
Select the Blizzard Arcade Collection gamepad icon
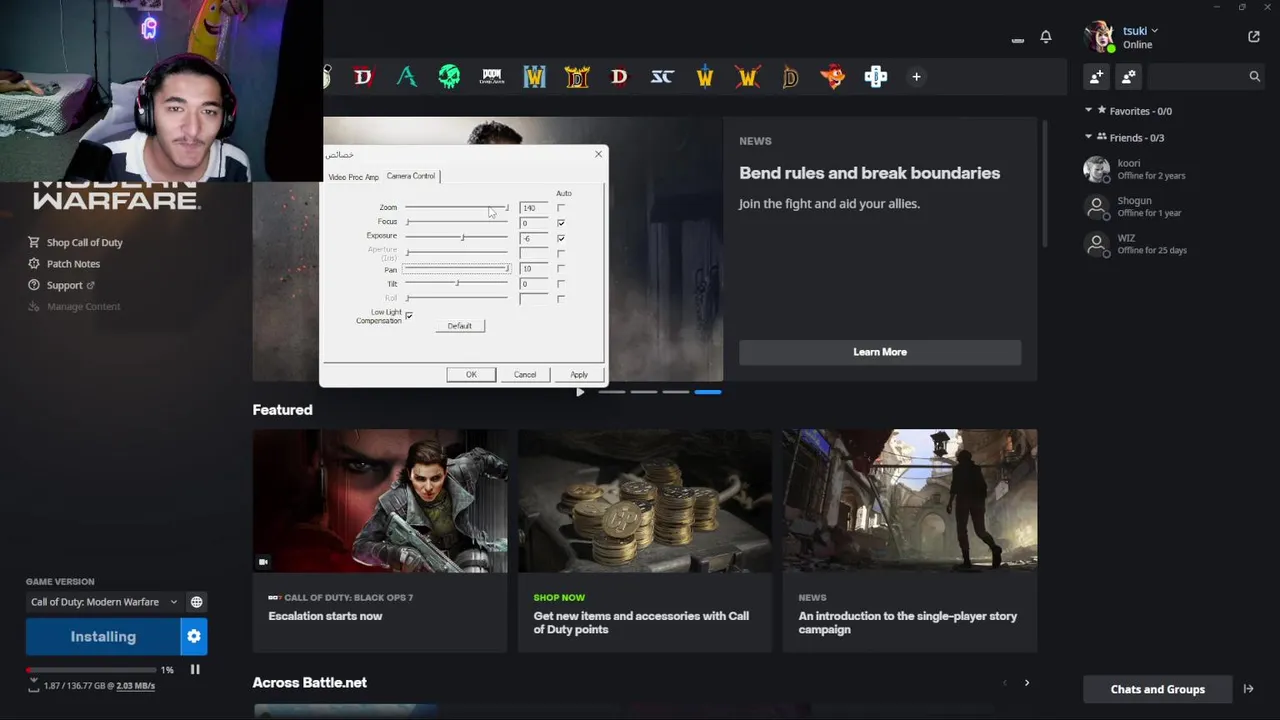tap(876, 77)
